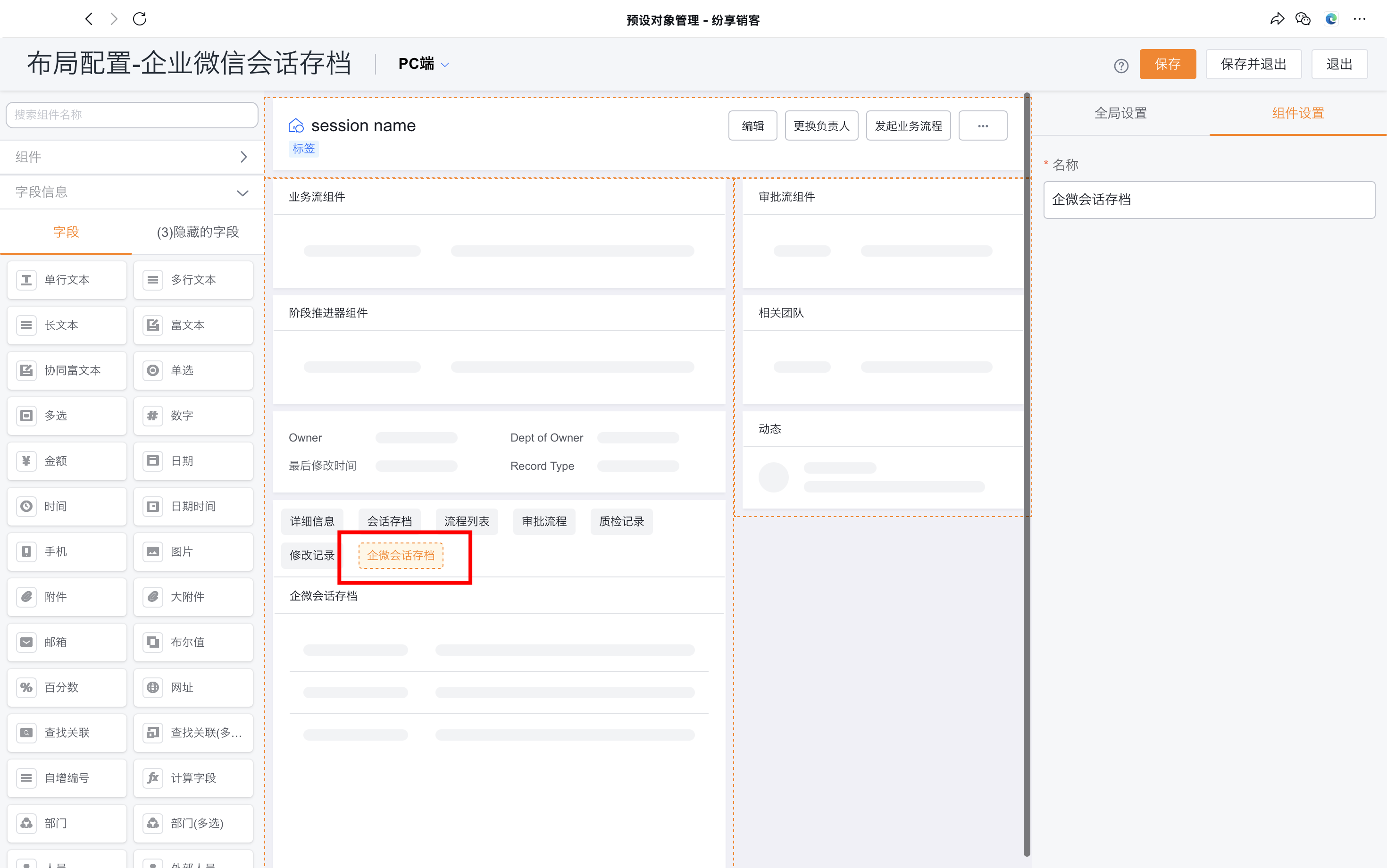Select the 单行文本 field icon
The image size is (1387, 868).
coord(26,280)
